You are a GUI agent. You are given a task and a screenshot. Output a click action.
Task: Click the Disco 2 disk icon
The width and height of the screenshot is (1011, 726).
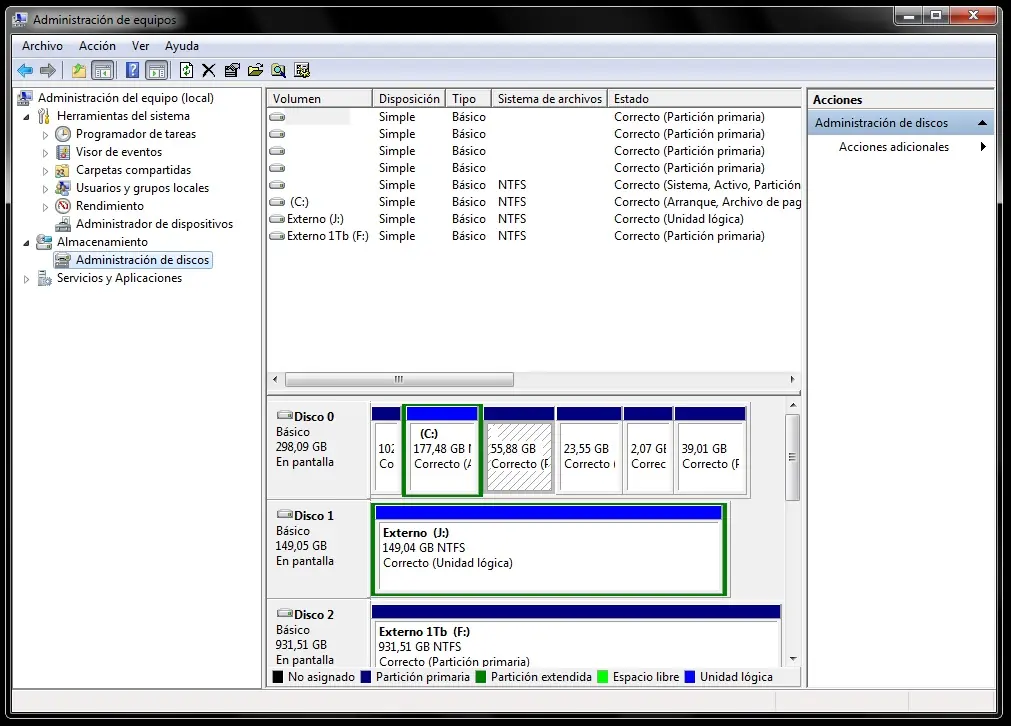click(284, 613)
